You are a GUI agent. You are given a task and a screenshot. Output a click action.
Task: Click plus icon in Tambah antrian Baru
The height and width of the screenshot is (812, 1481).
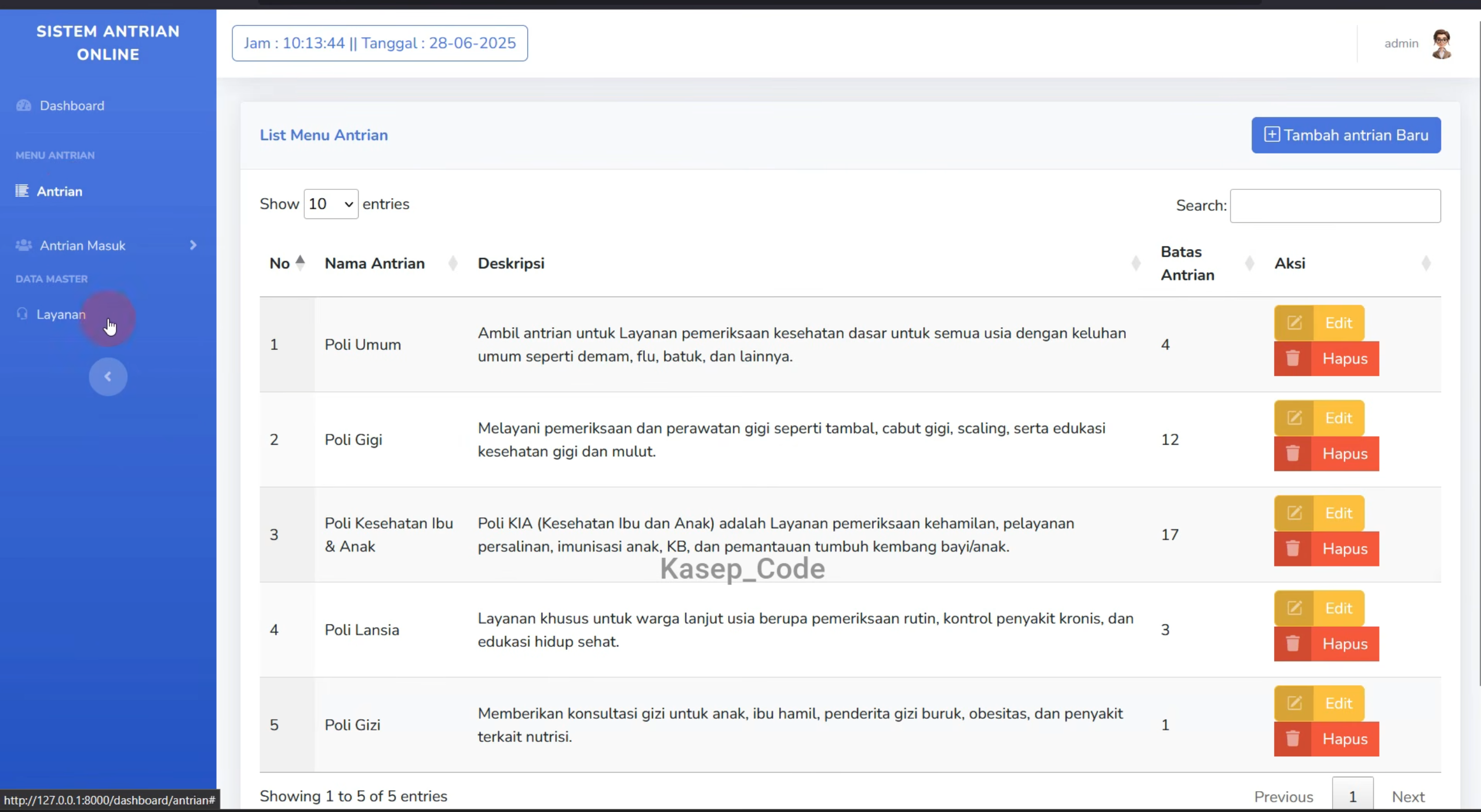pos(1272,134)
